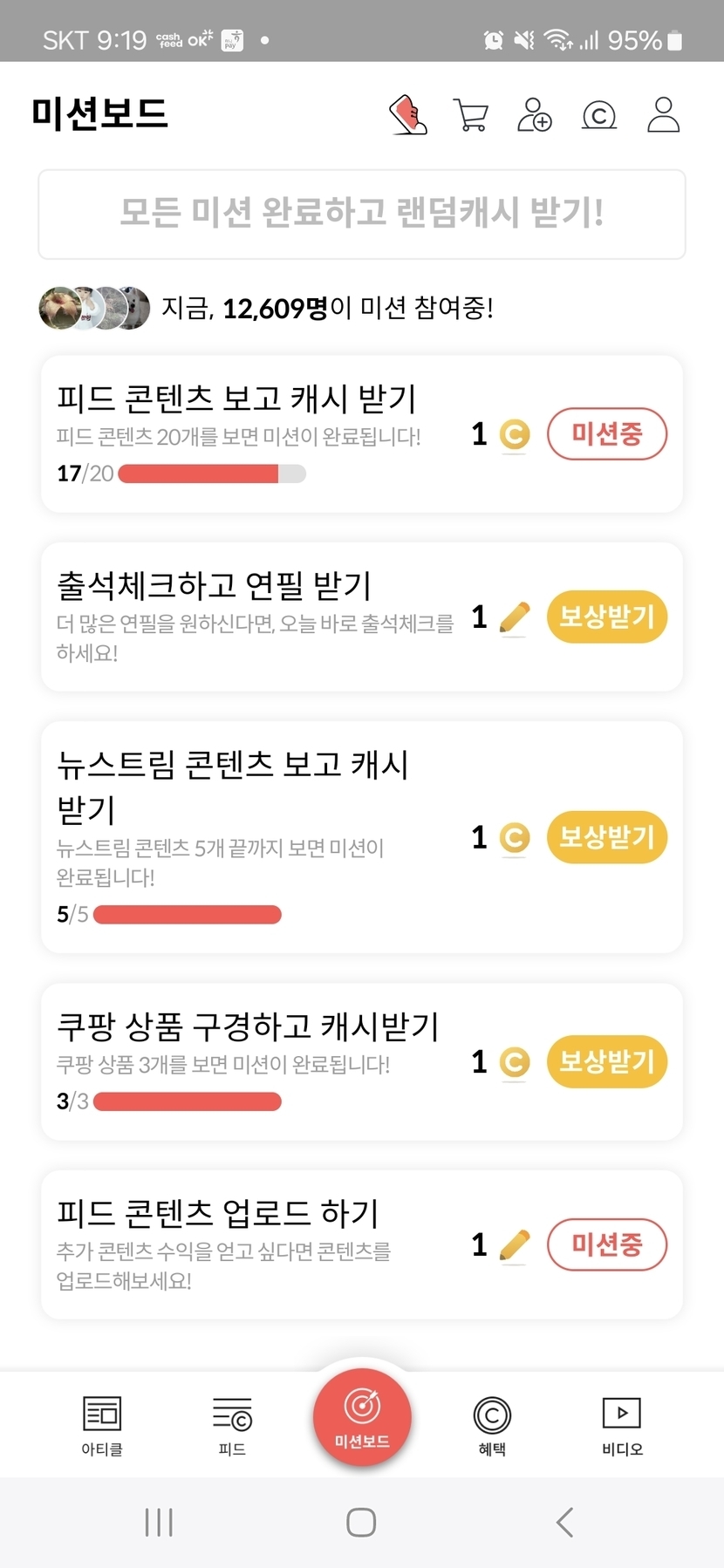This screenshot has width=724, height=1568.
Task: Switch to the 아티클 tab
Action: (102, 1425)
